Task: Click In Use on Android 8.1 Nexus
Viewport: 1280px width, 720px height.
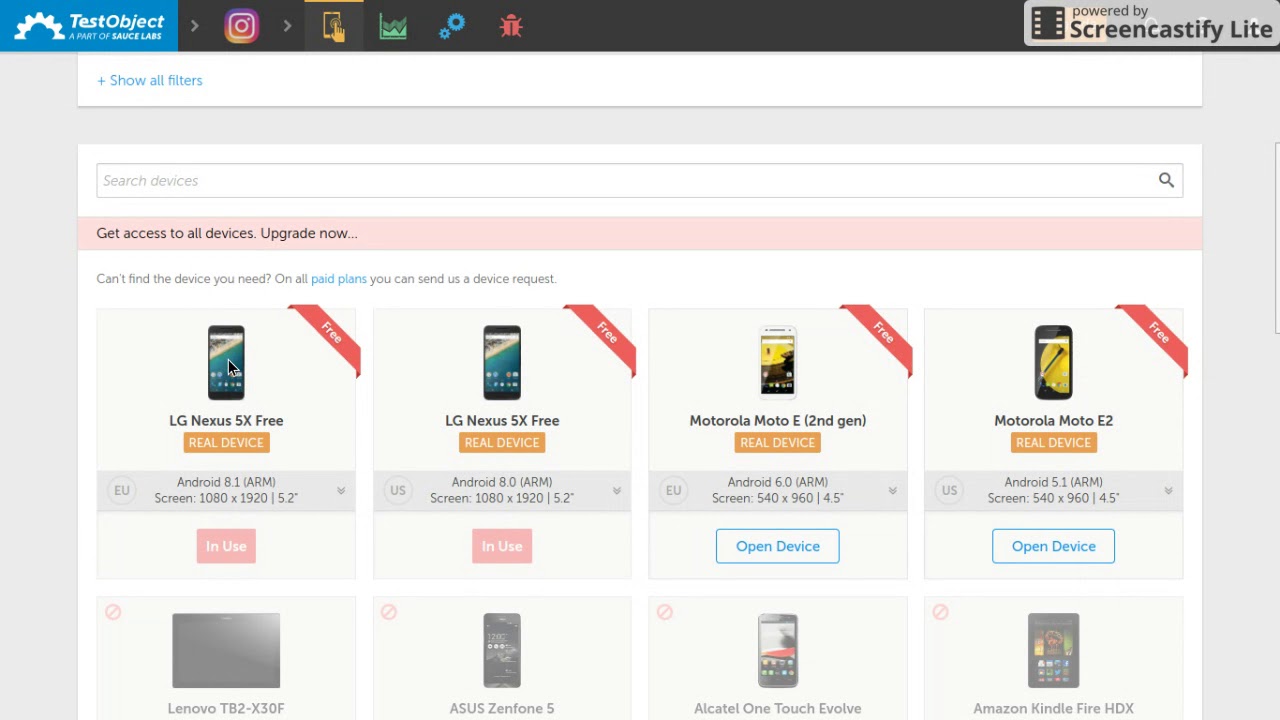Action: coord(226,546)
